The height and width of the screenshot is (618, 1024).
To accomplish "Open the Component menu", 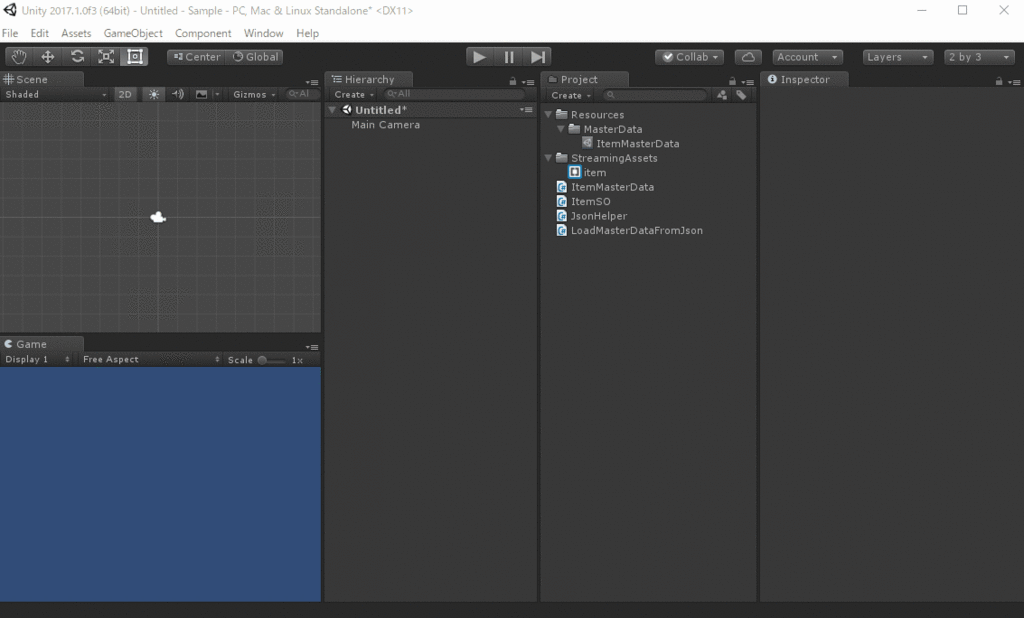I will pos(203,33).
